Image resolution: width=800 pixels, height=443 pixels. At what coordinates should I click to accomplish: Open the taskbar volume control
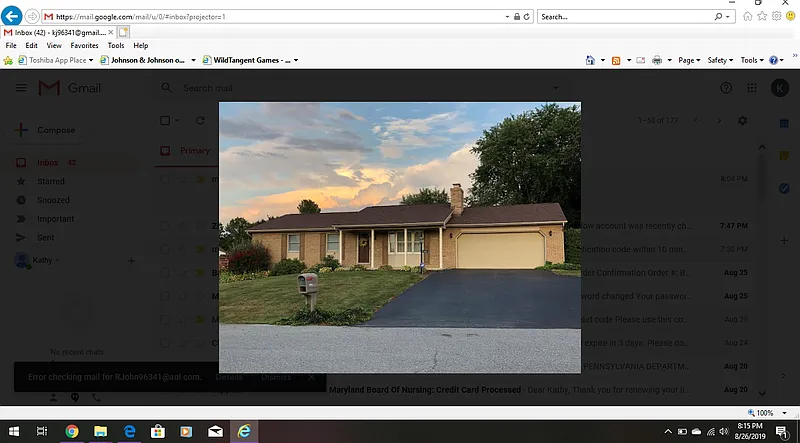[x=723, y=432]
